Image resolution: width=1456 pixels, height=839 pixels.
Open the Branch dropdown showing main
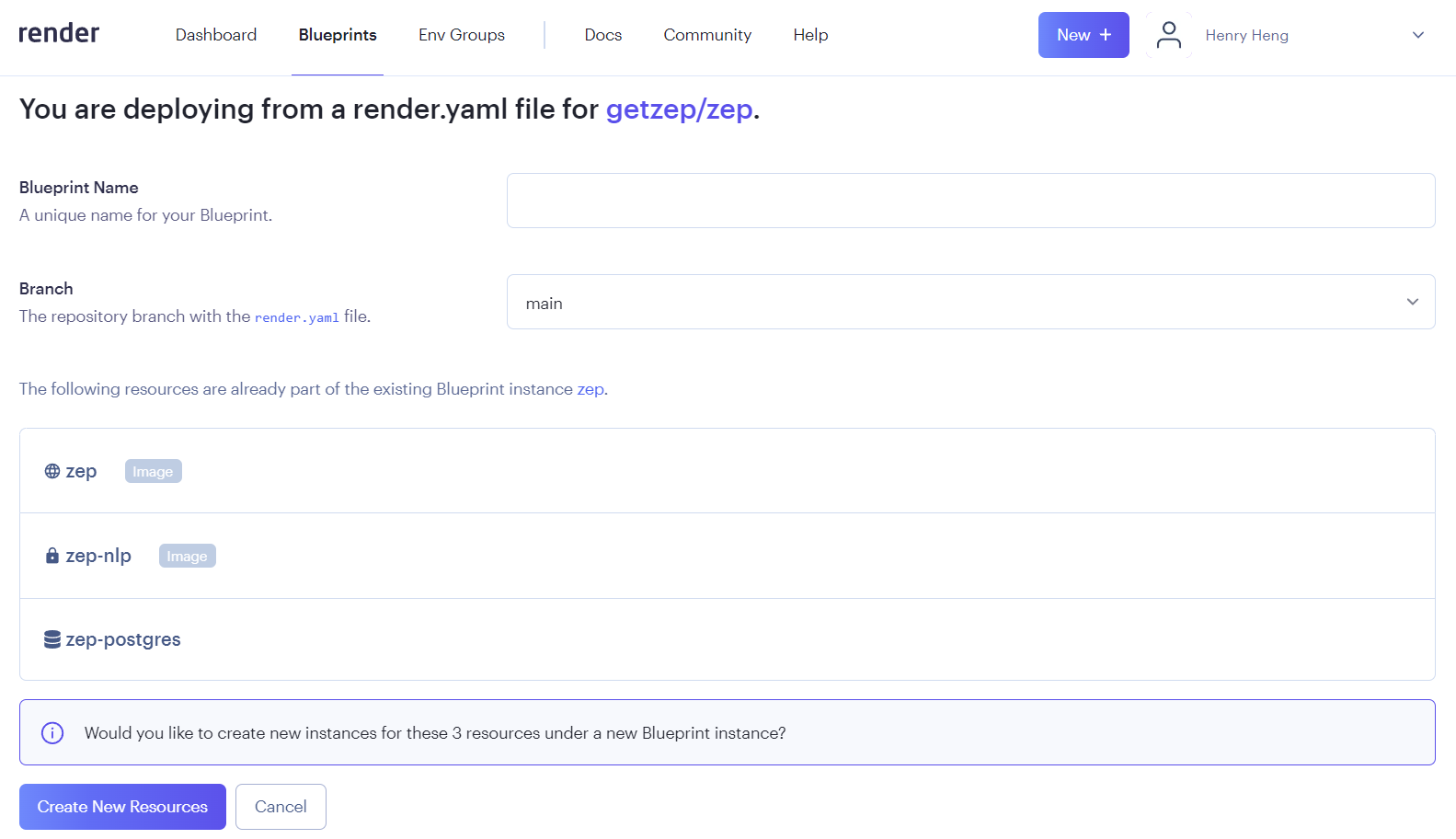point(970,302)
